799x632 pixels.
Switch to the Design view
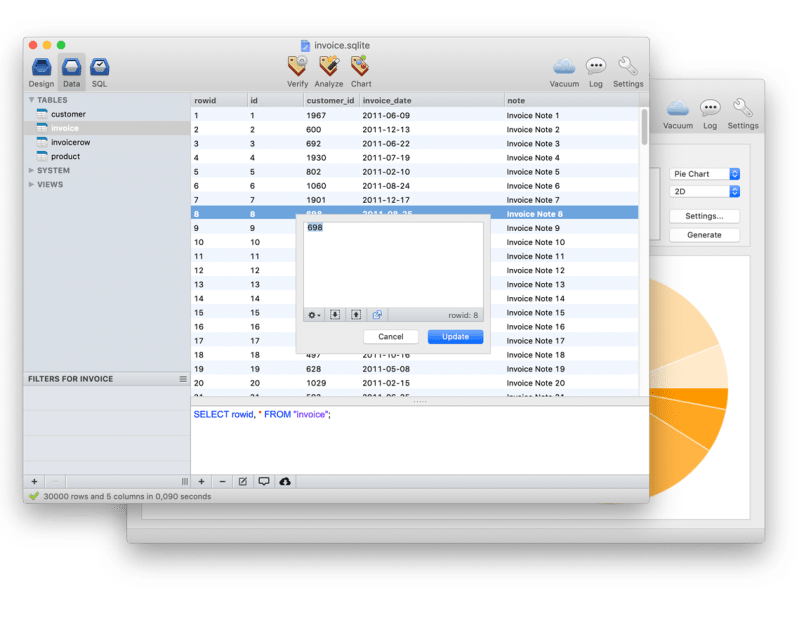[x=41, y=72]
